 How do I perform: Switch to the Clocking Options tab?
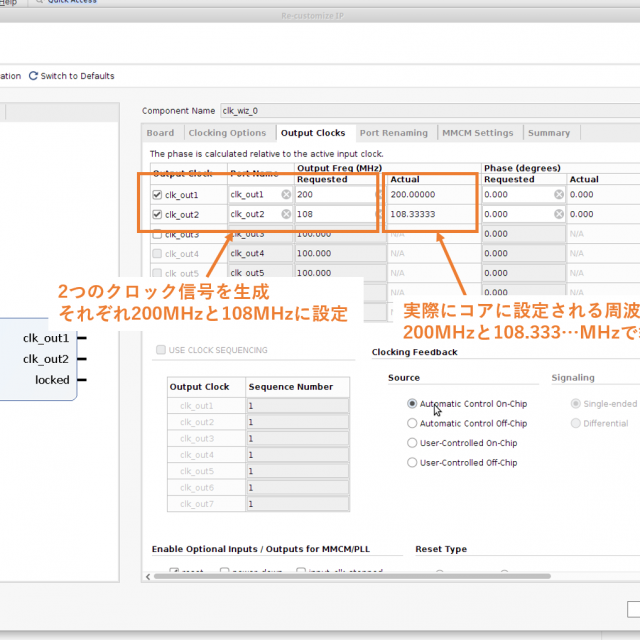[x=227, y=133]
